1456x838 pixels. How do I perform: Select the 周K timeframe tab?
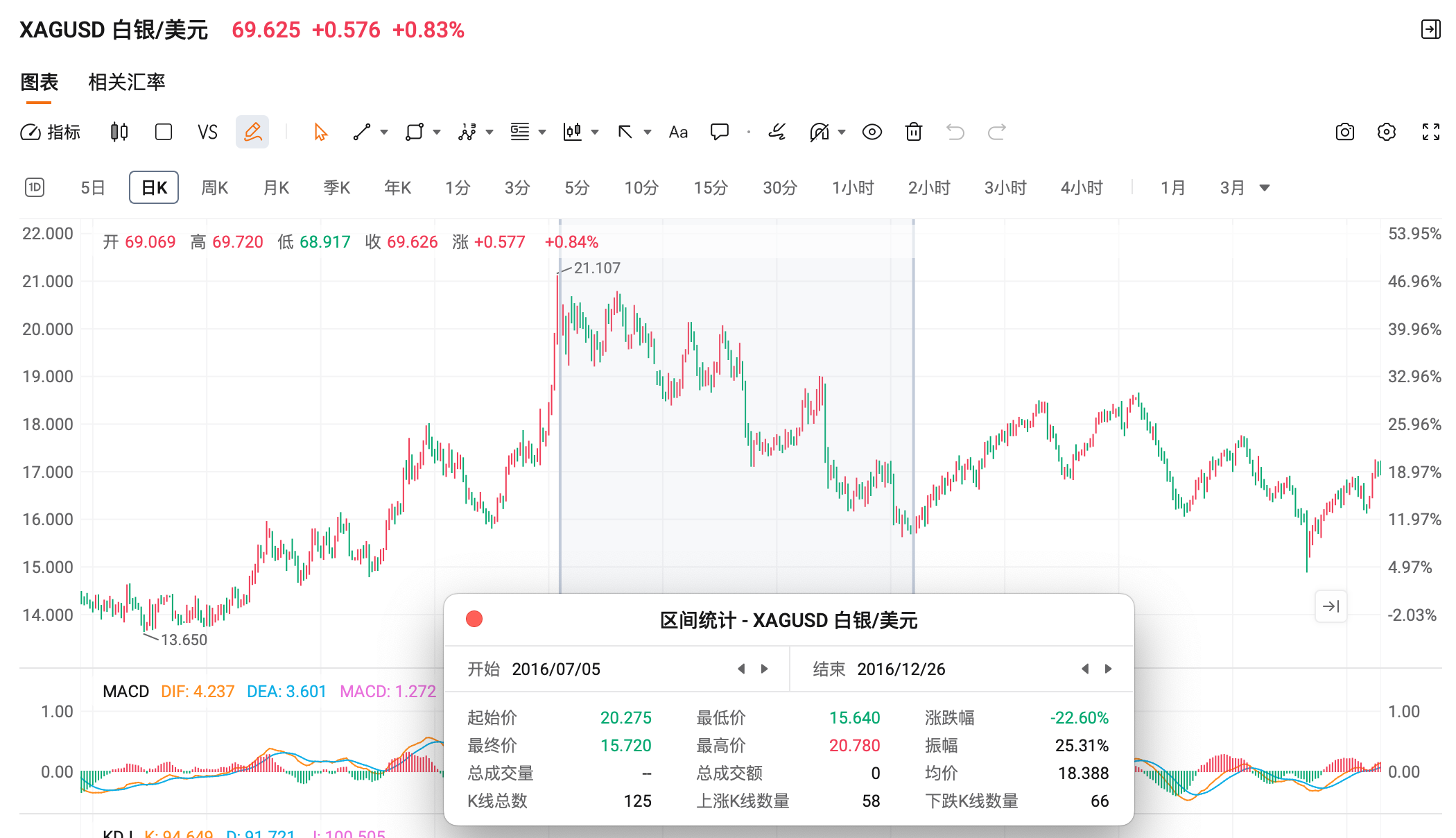(x=214, y=187)
